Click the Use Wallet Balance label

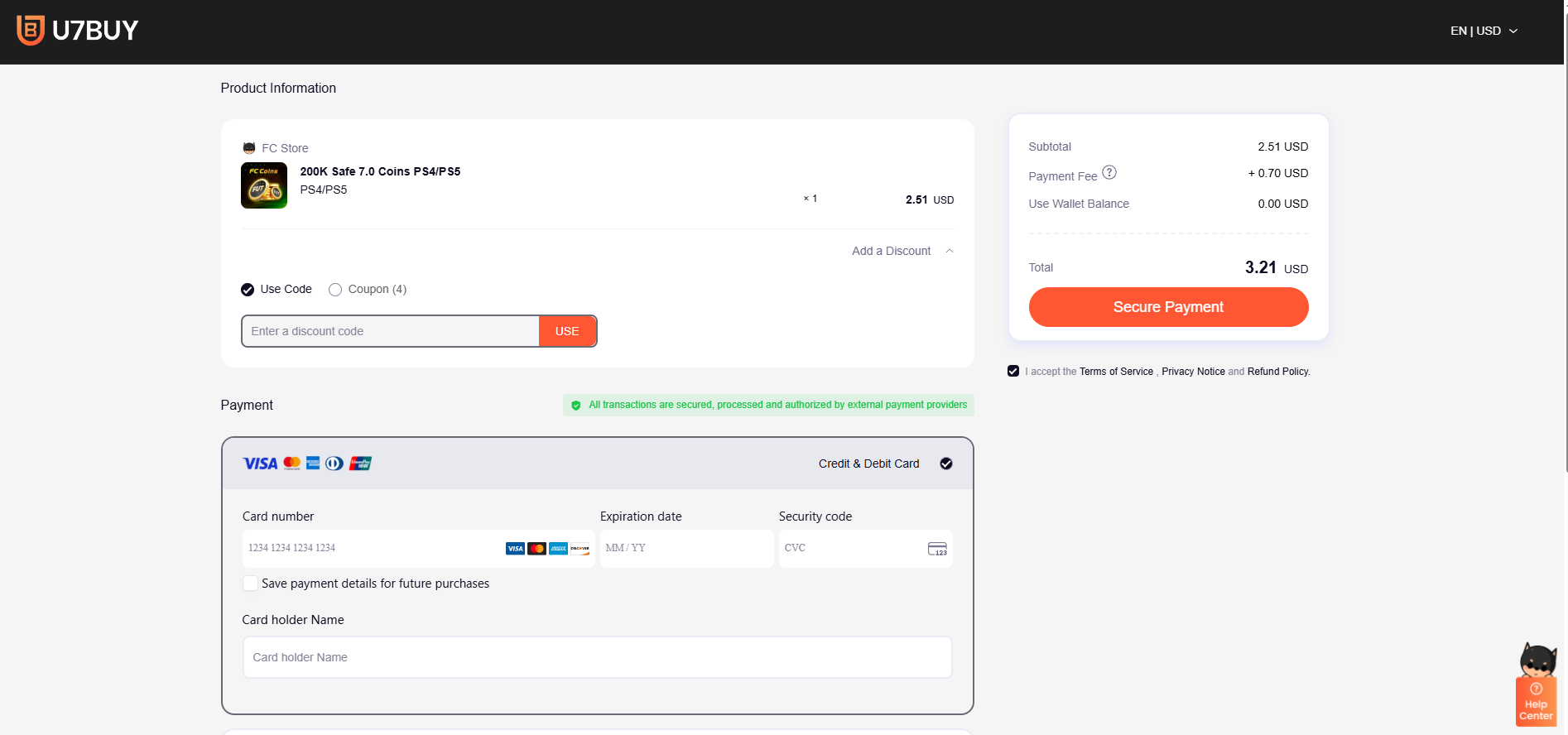pyautogui.click(x=1079, y=204)
